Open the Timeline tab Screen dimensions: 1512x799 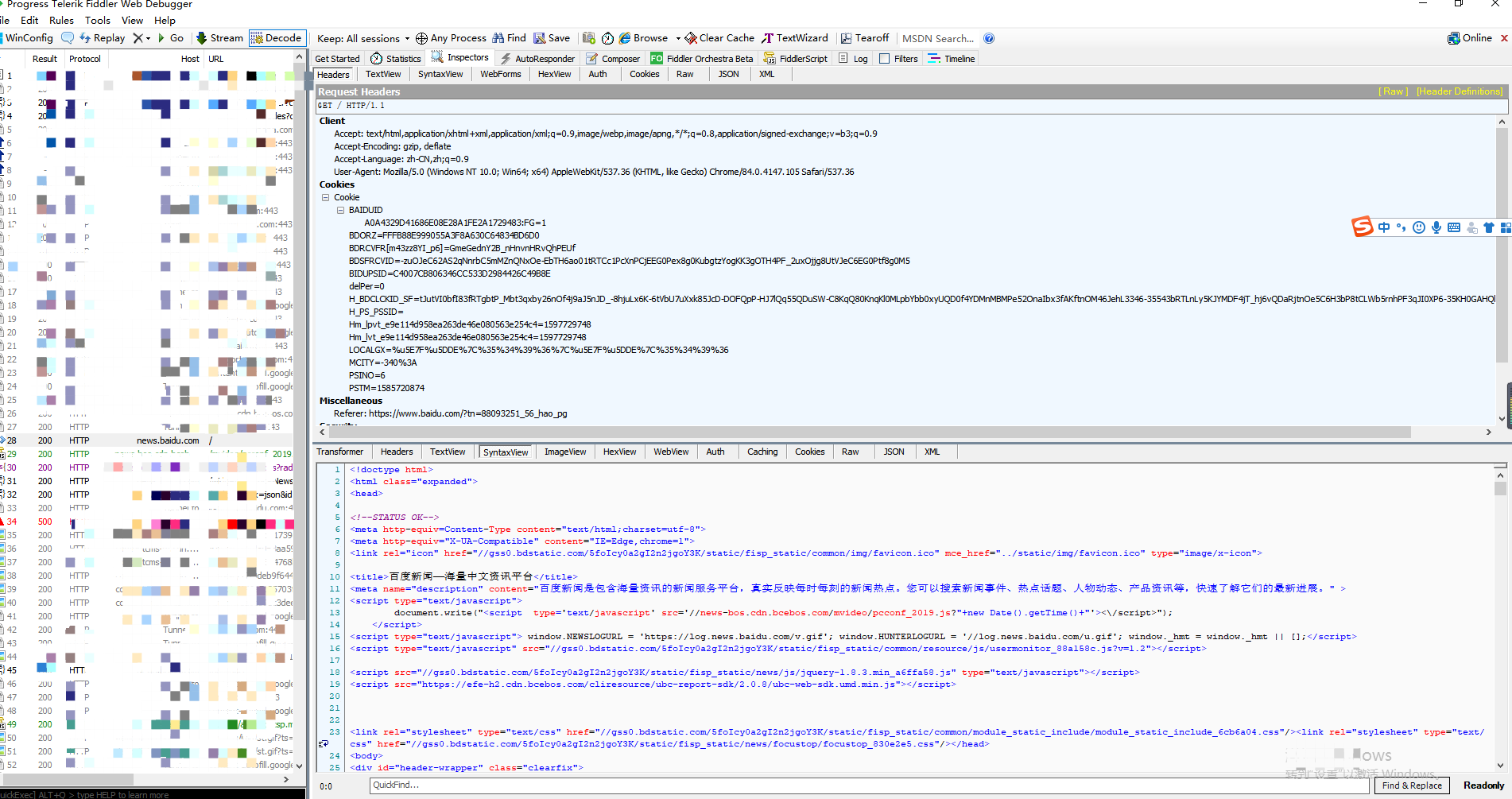(x=952, y=59)
